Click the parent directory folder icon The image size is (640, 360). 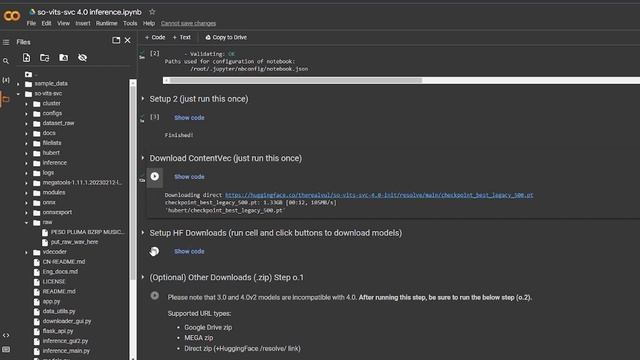coord(28,74)
